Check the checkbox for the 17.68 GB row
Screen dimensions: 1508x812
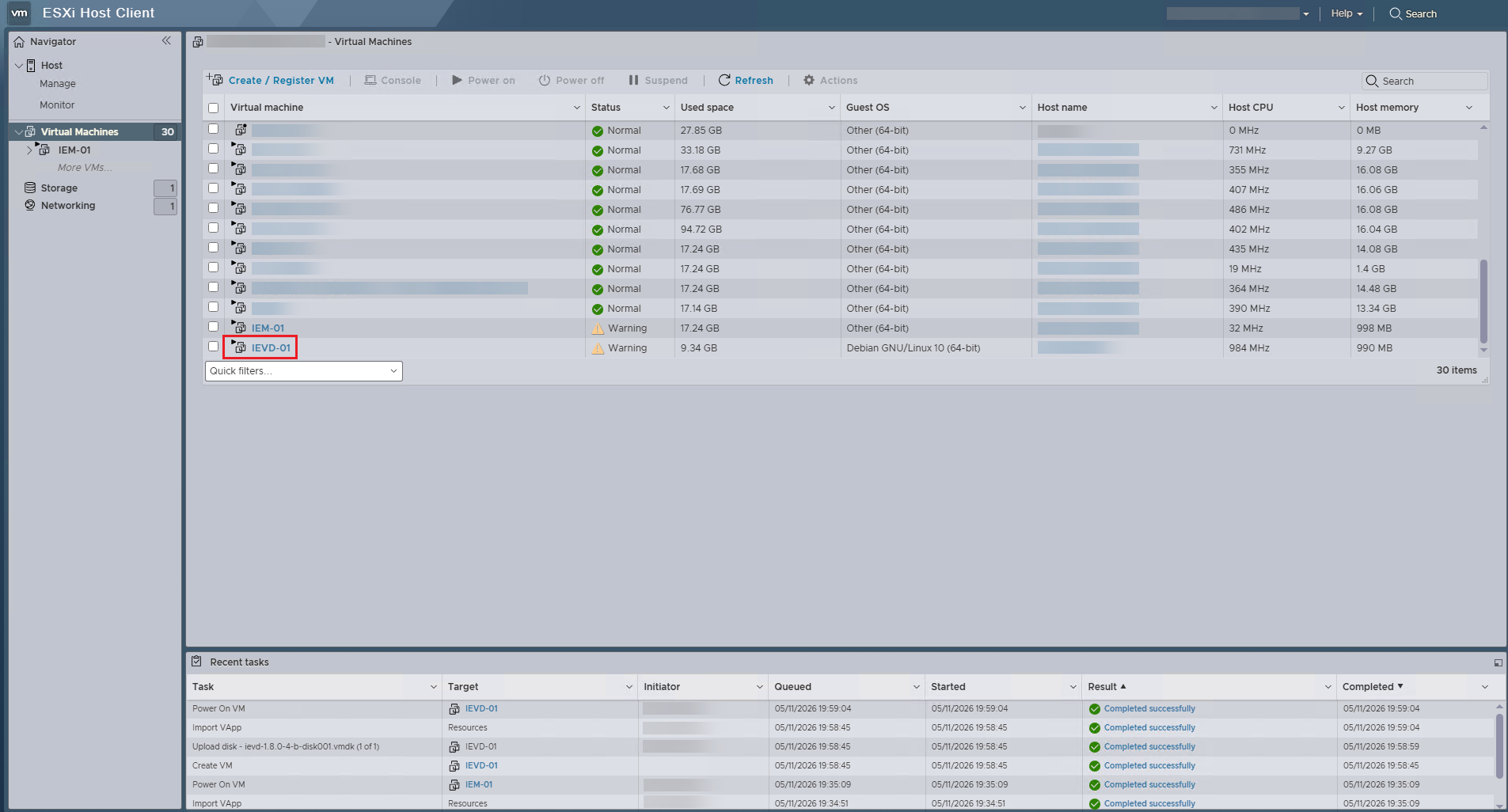[213, 169]
